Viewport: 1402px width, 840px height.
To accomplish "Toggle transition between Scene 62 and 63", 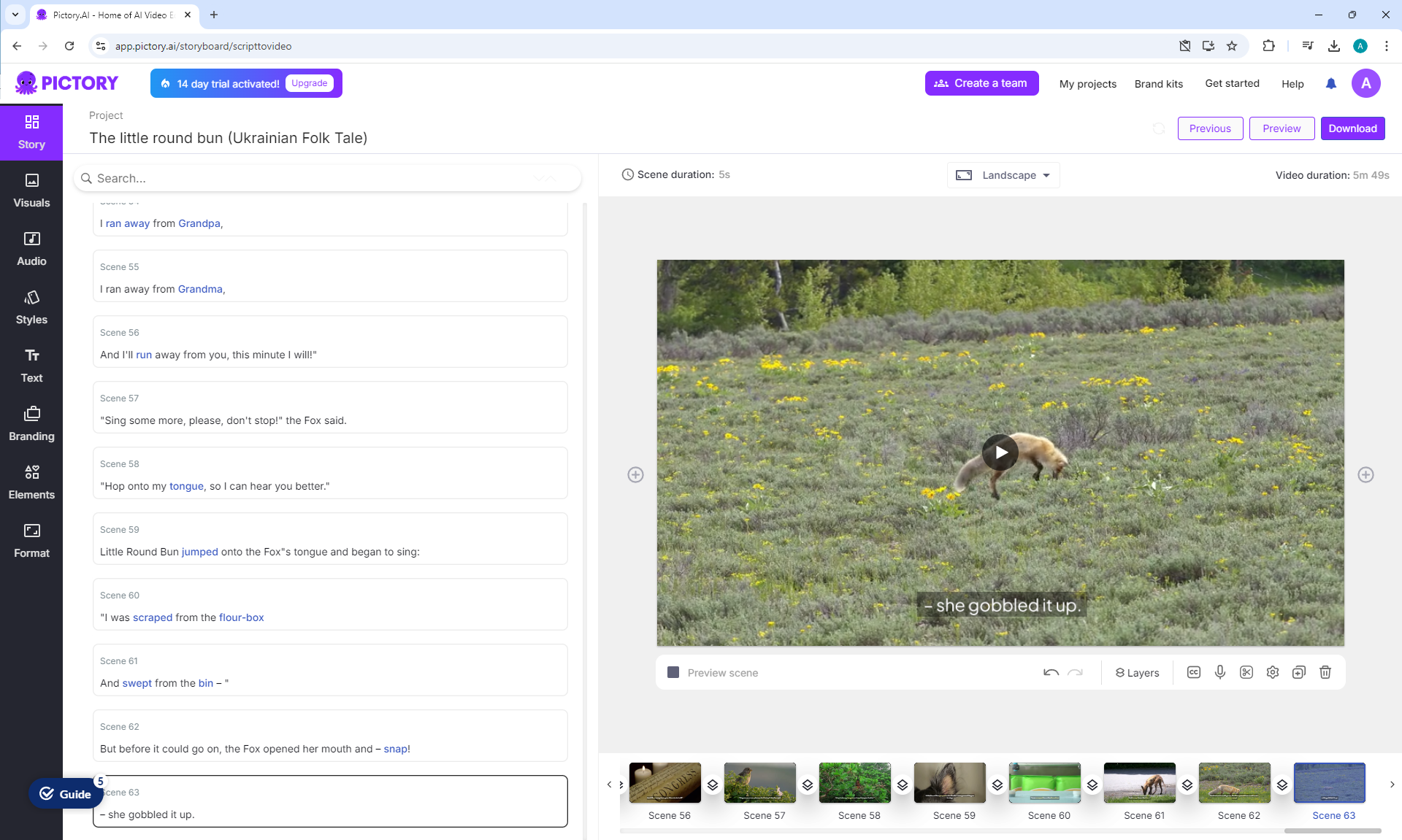I will 1282,785.
